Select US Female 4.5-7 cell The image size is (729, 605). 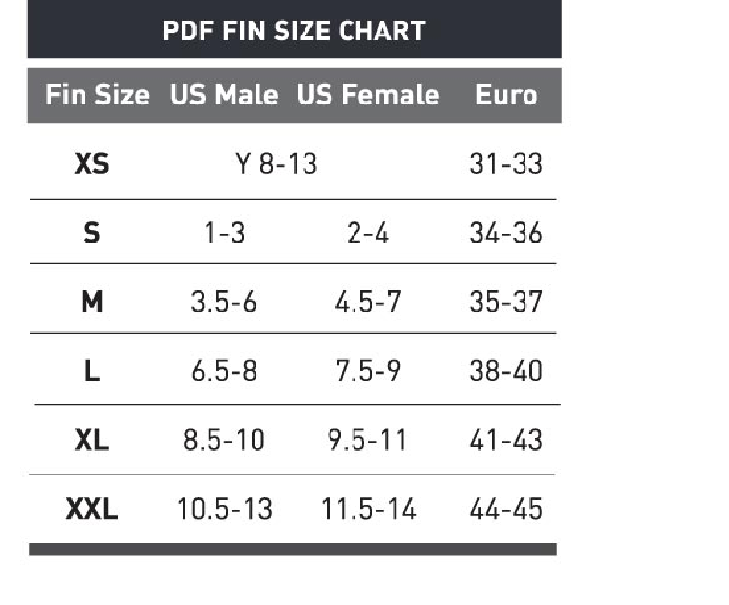368,301
